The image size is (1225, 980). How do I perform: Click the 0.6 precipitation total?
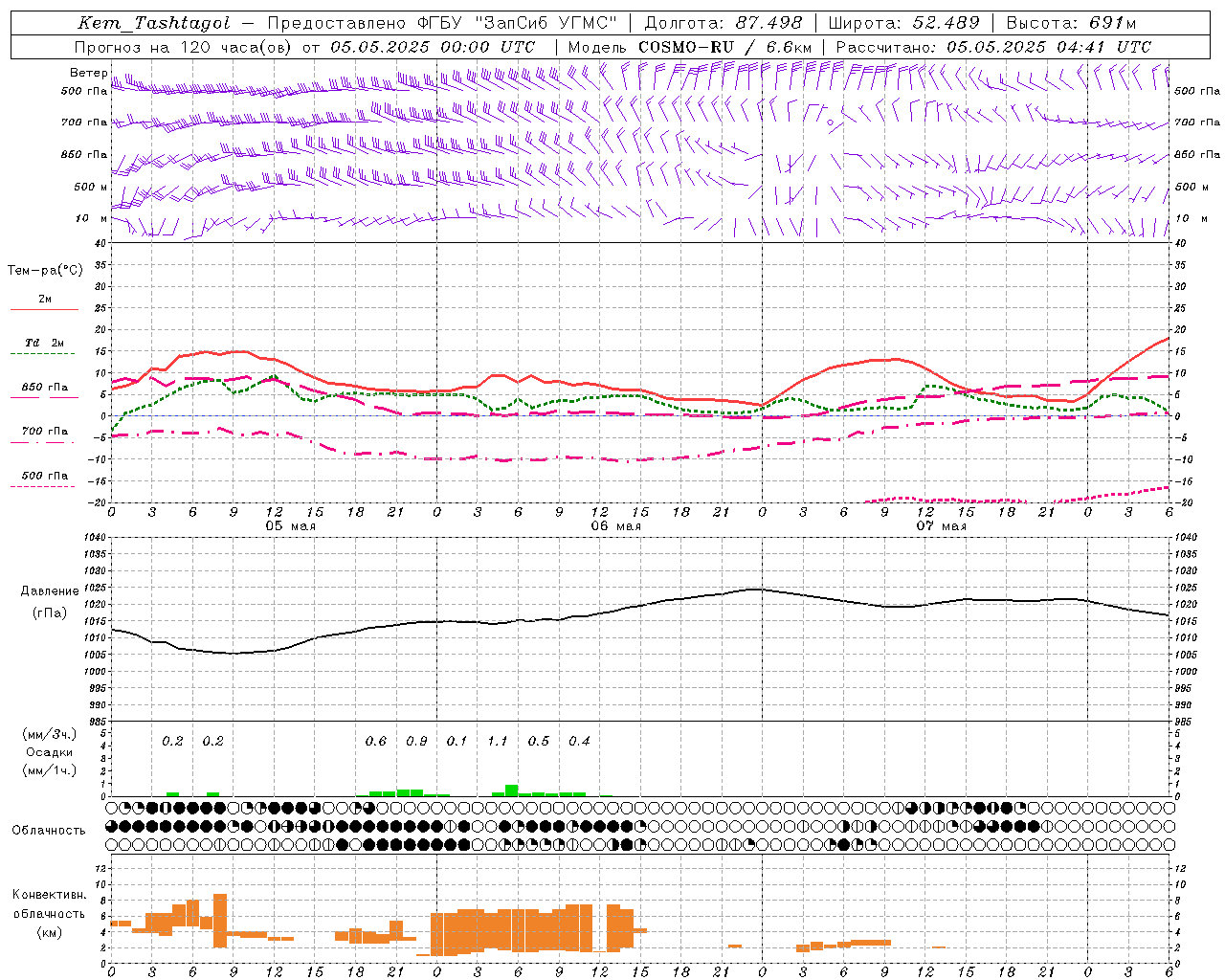(376, 741)
